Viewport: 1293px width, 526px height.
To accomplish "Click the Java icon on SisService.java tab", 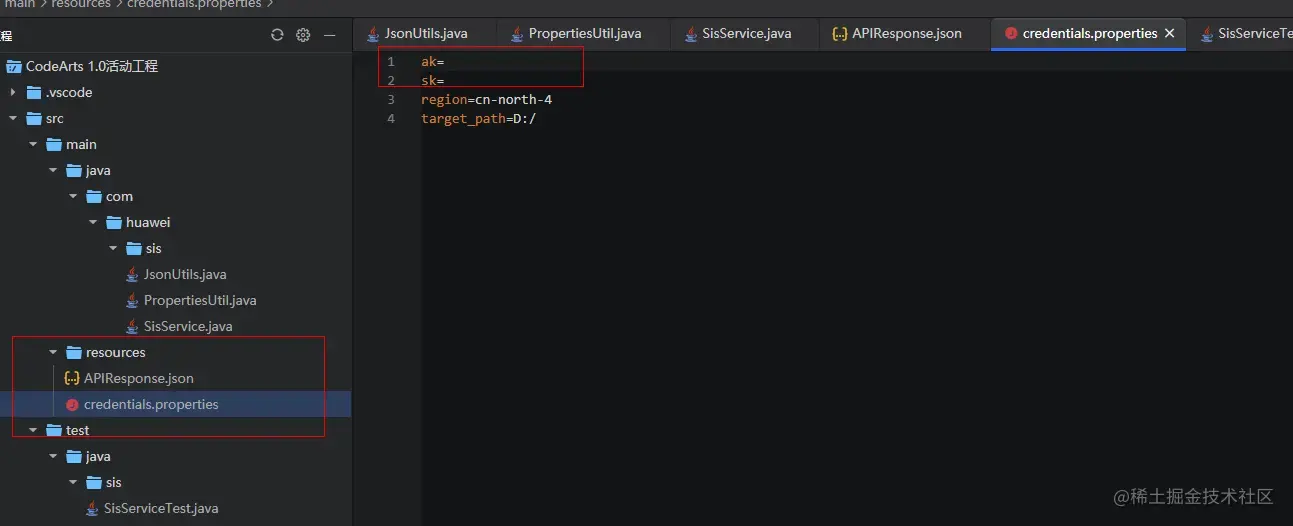I will [x=691, y=34].
